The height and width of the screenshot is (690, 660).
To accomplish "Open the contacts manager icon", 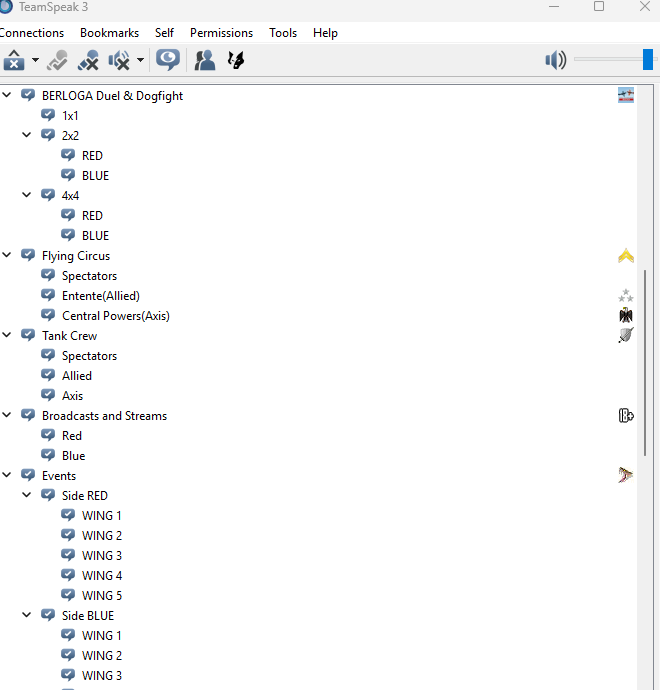I will (x=205, y=60).
